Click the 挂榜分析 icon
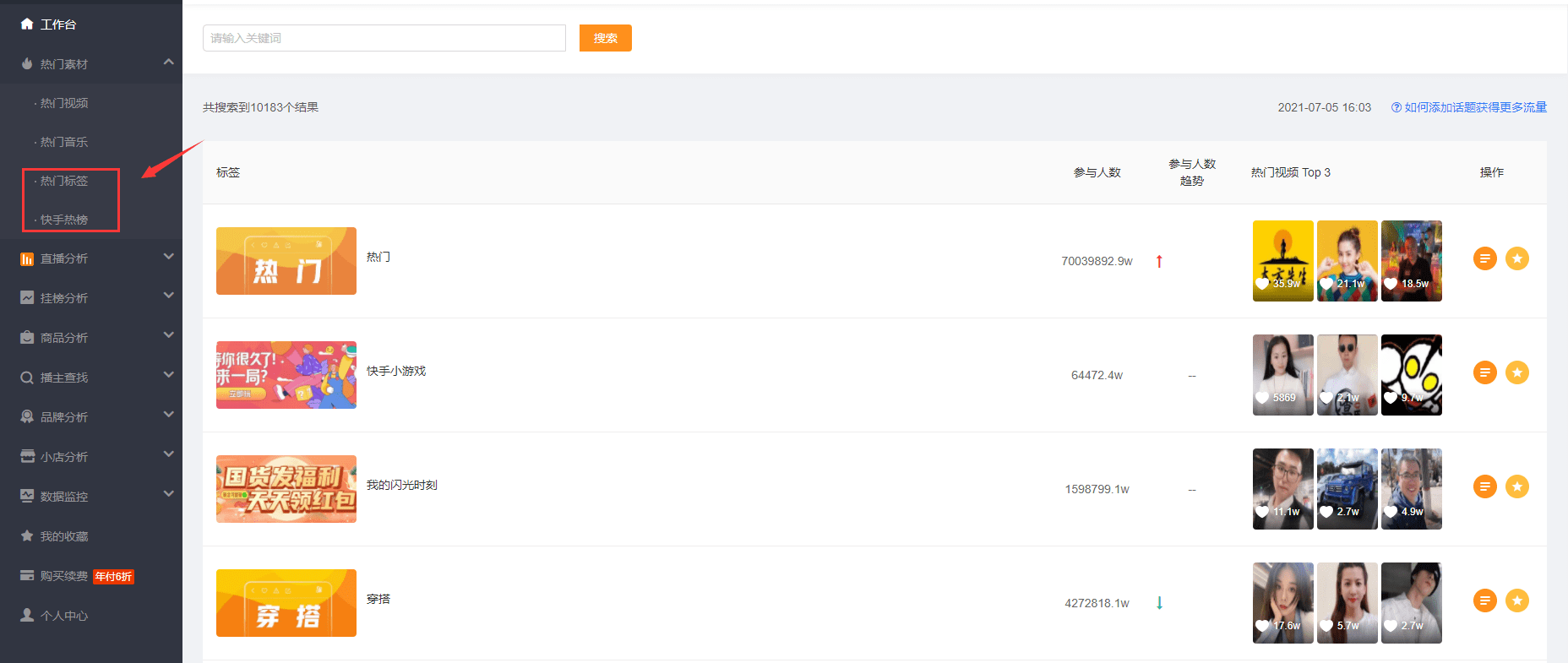This screenshot has width=1568, height=663. point(27,298)
